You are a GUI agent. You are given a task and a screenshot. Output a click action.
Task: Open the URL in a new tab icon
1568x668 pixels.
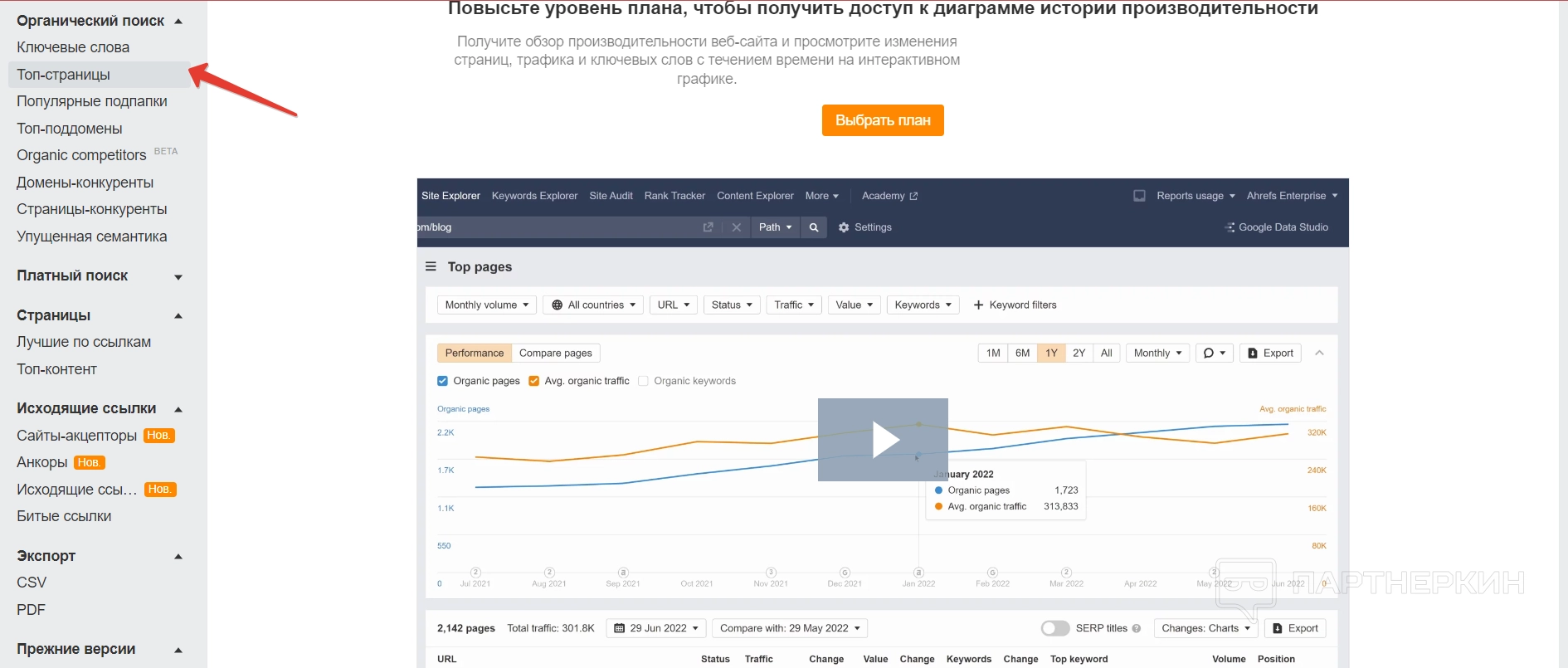708,227
